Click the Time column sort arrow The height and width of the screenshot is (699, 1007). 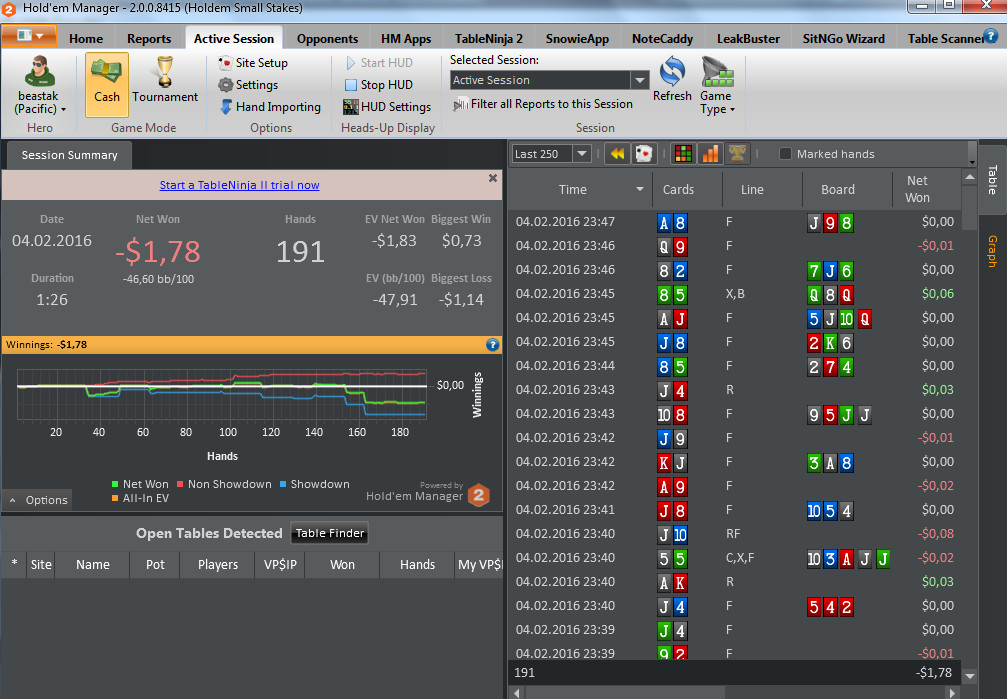coord(640,190)
